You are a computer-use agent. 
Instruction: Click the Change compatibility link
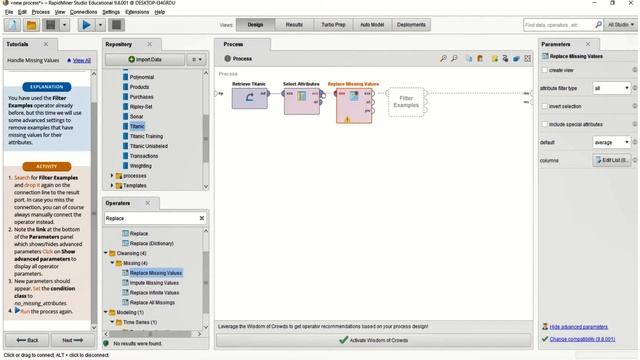click(582, 339)
